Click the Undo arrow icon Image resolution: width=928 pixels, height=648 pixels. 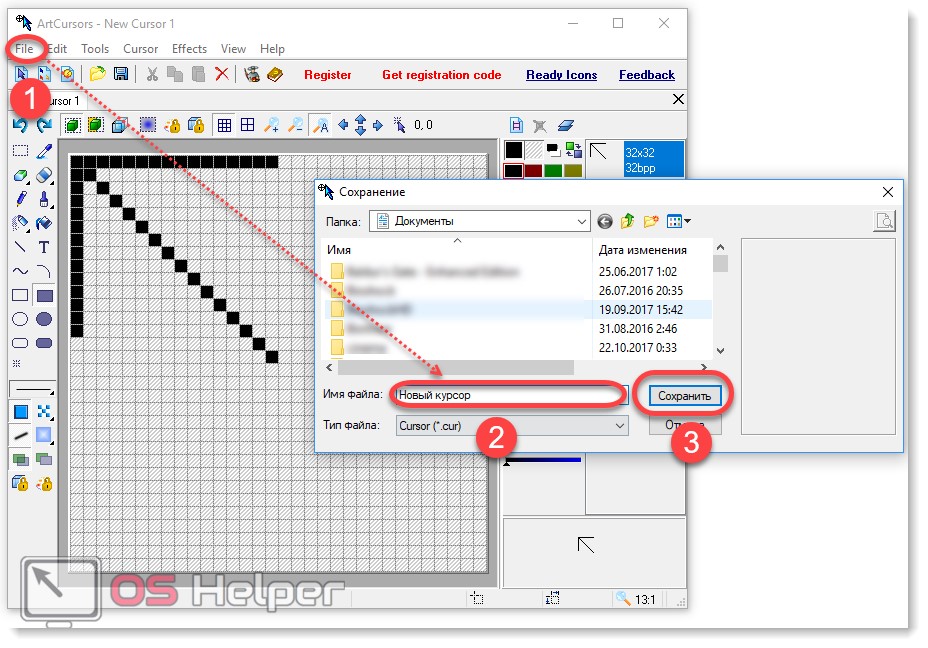point(19,125)
